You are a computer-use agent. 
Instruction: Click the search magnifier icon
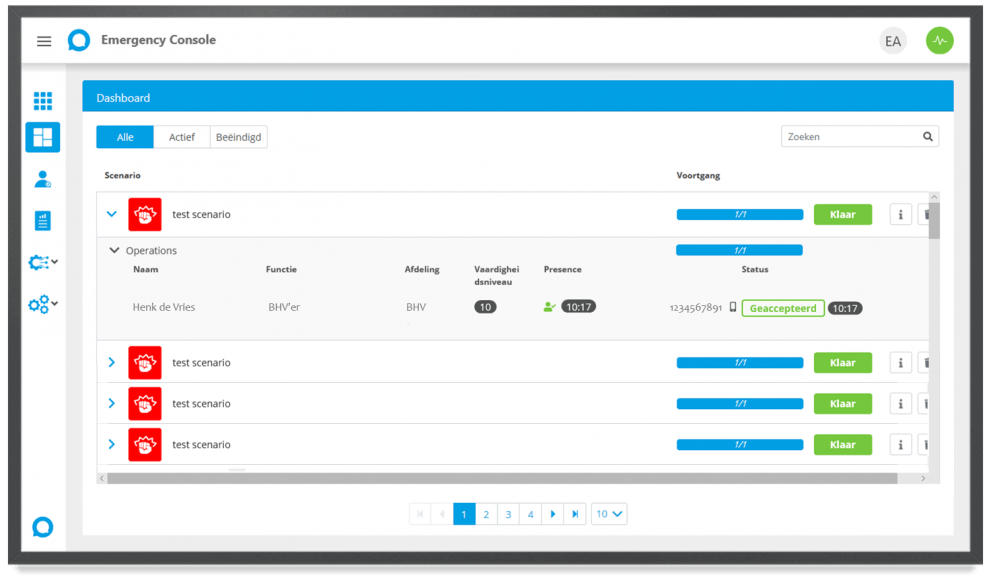(928, 137)
